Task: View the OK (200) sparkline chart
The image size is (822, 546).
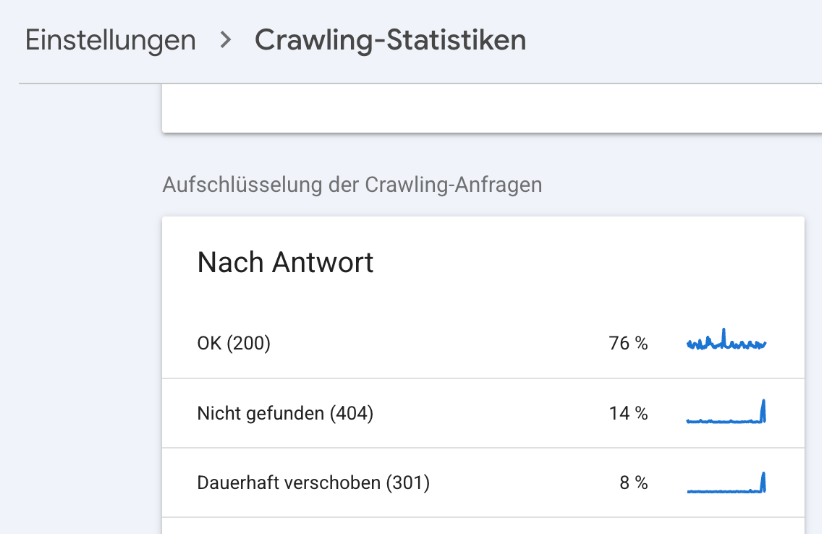Action: pyautogui.click(x=727, y=340)
